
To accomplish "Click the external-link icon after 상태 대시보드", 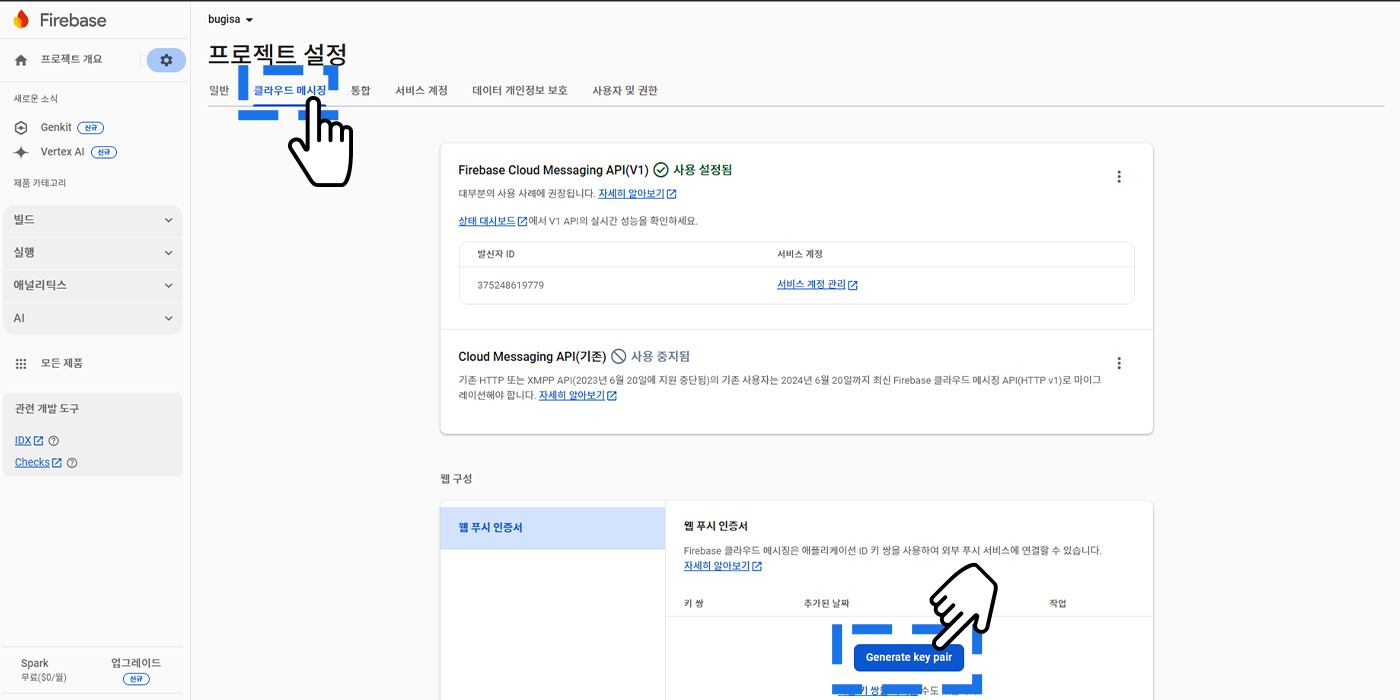I will [x=523, y=221].
